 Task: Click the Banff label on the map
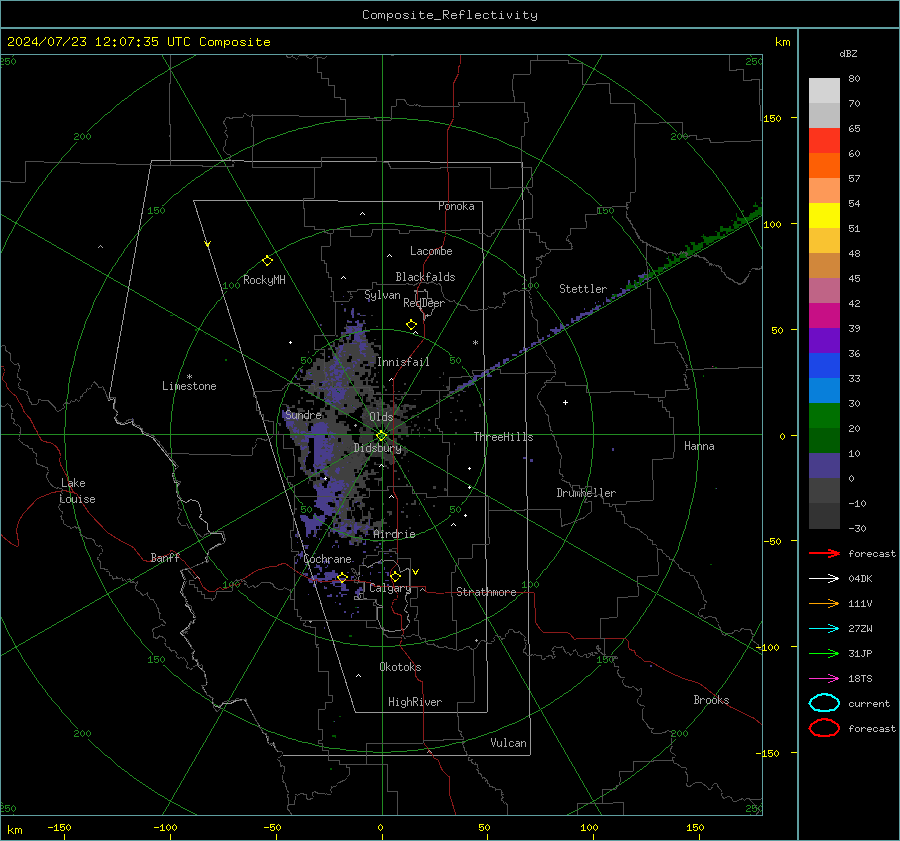[x=165, y=558]
